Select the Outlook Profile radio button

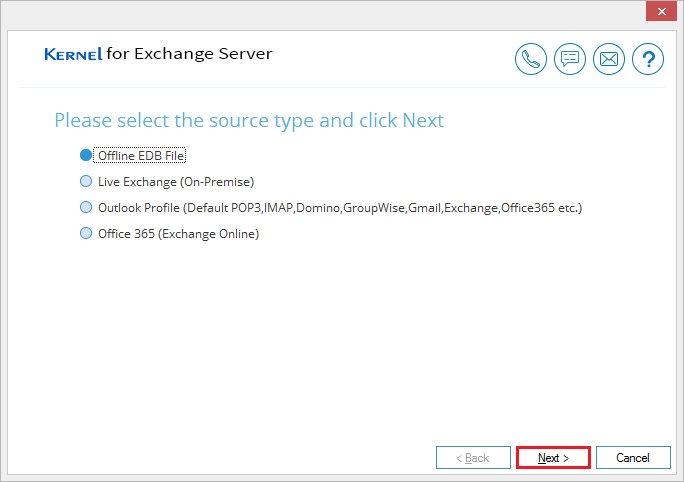[86, 207]
